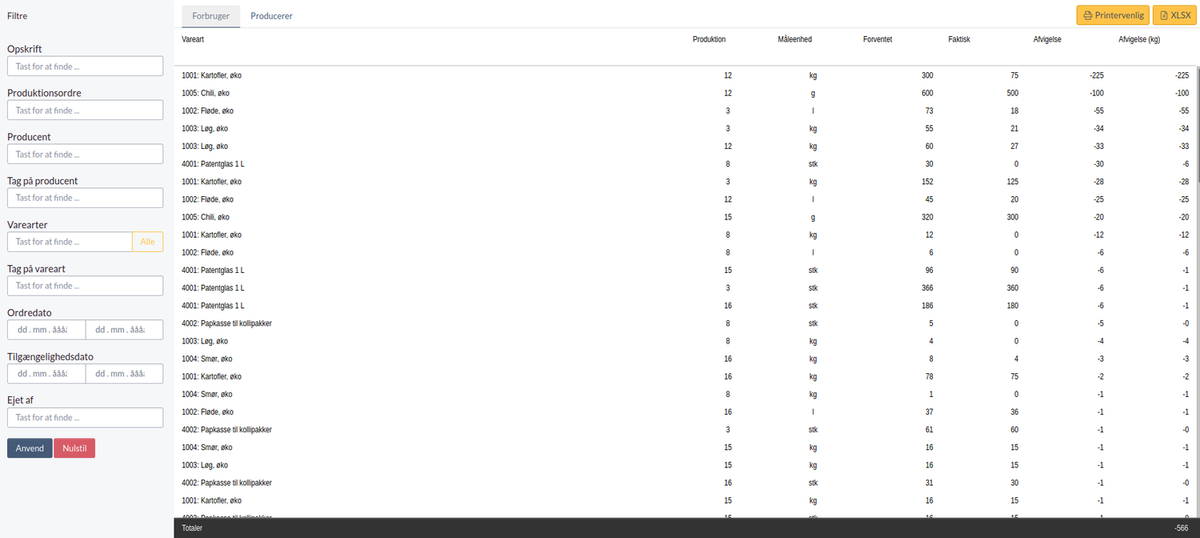Image resolution: width=1200 pixels, height=538 pixels.
Task: Sort by the Vareart column header
Action: (193, 39)
